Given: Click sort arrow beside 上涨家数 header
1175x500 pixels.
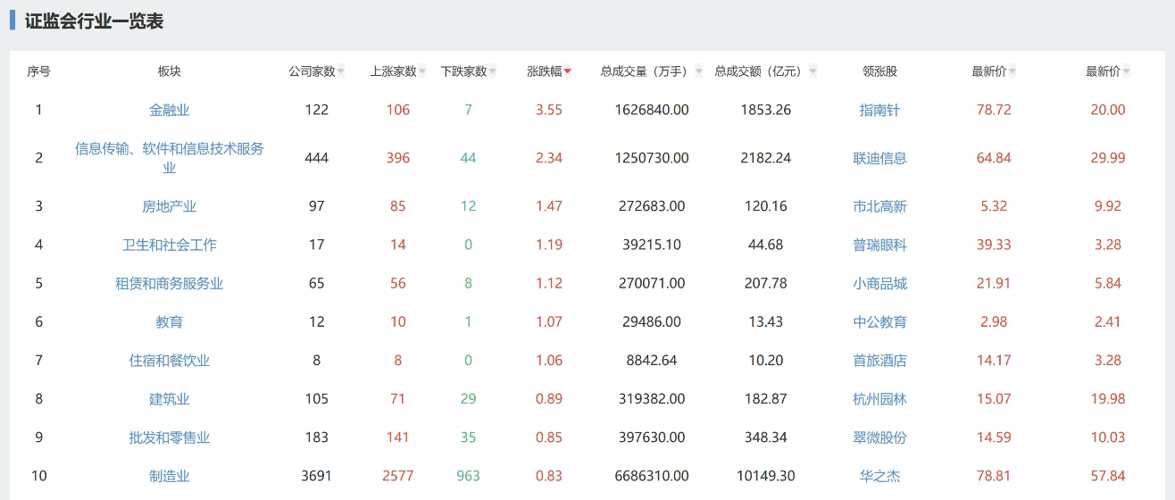Looking at the screenshot, I should 422,72.
